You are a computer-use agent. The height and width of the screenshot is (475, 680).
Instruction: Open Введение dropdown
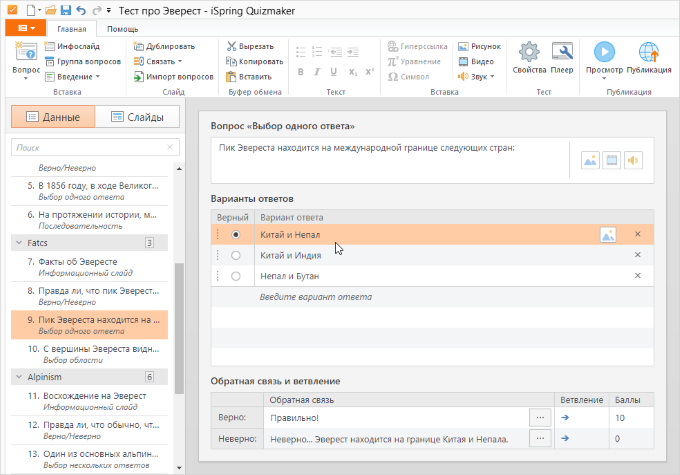pos(72,77)
